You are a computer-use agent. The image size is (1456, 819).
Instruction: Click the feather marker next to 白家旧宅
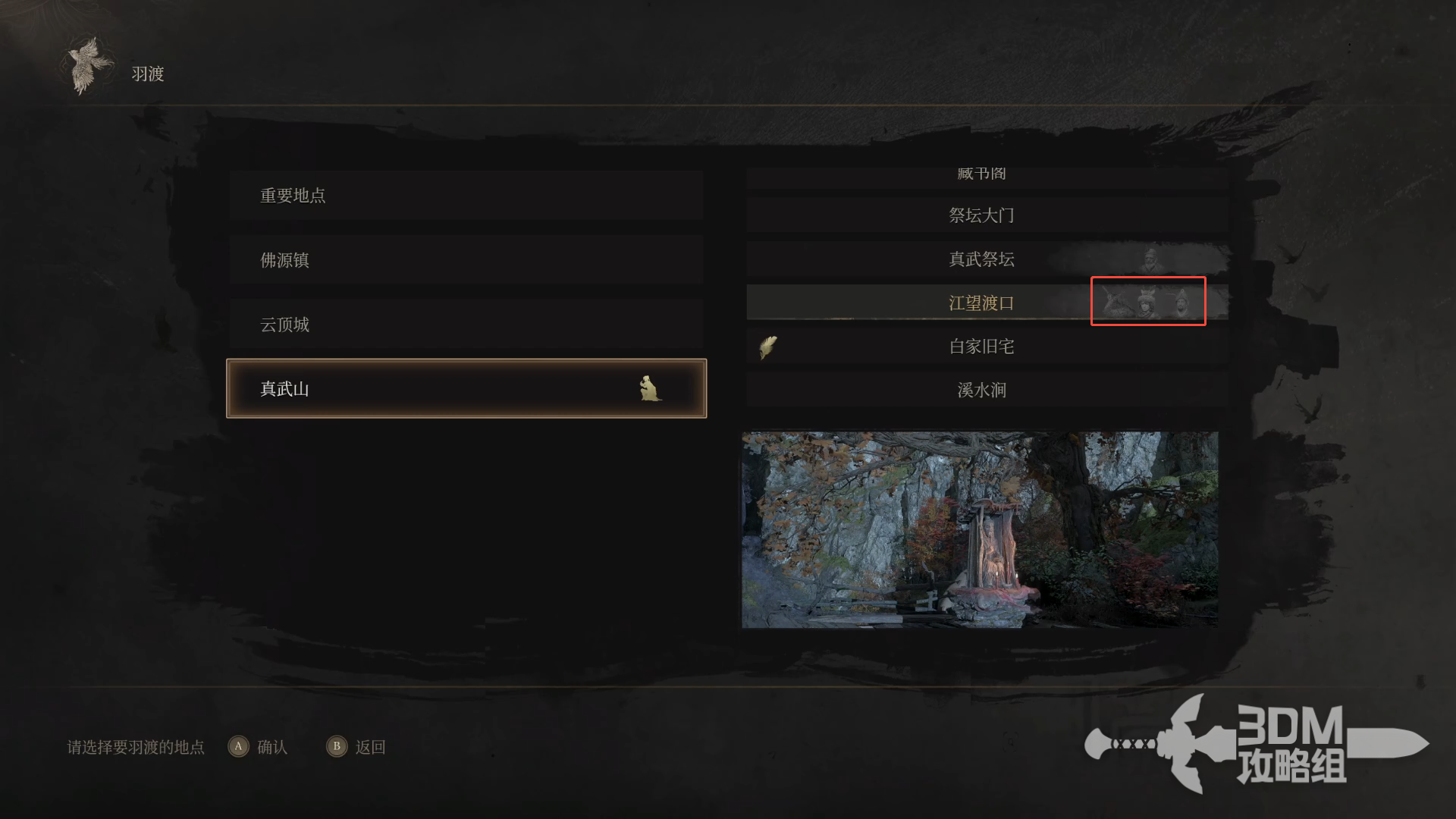pos(768,347)
